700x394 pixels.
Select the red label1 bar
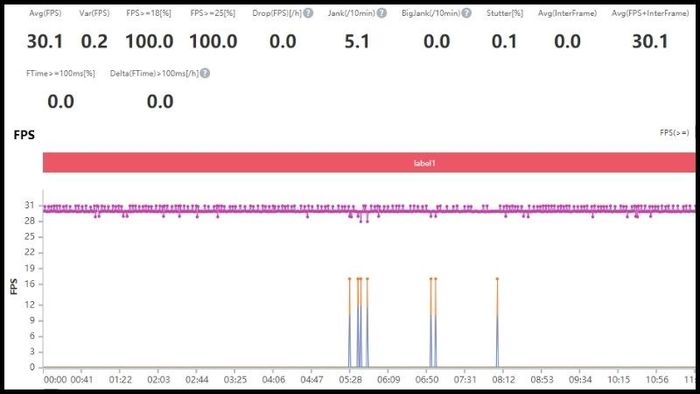click(x=369, y=162)
